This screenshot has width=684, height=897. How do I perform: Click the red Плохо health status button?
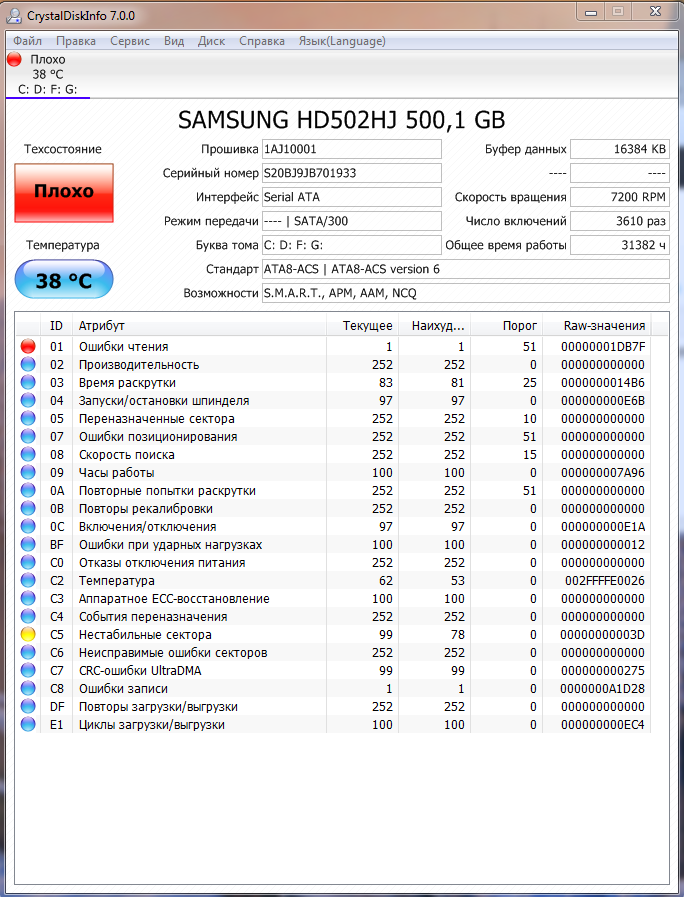tap(64, 193)
